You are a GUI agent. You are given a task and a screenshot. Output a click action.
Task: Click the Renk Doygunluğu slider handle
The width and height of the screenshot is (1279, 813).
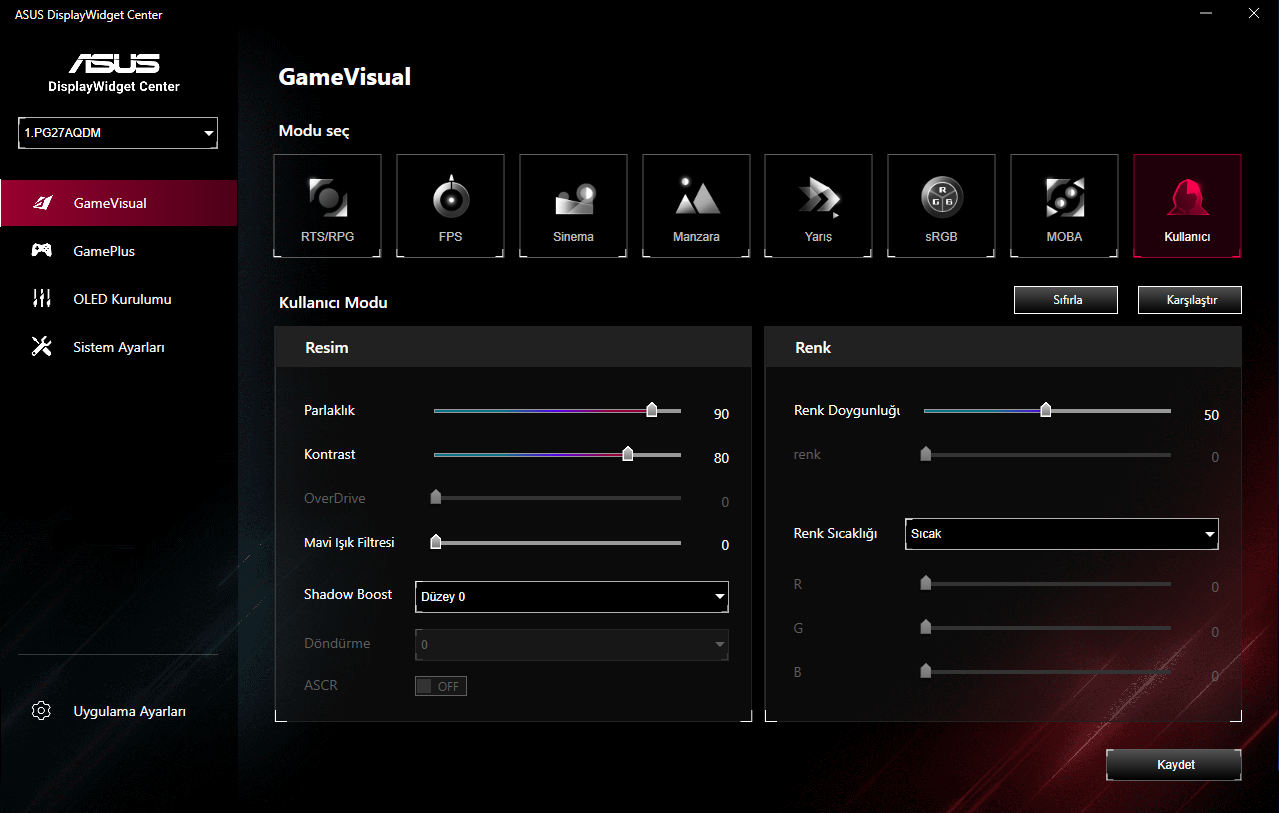pos(1046,409)
